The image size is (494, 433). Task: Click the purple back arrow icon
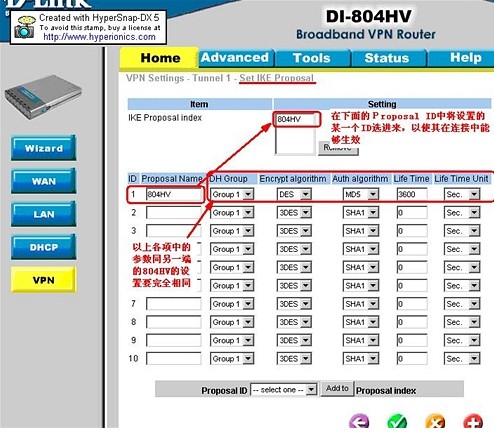pyautogui.click(x=359, y=421)
